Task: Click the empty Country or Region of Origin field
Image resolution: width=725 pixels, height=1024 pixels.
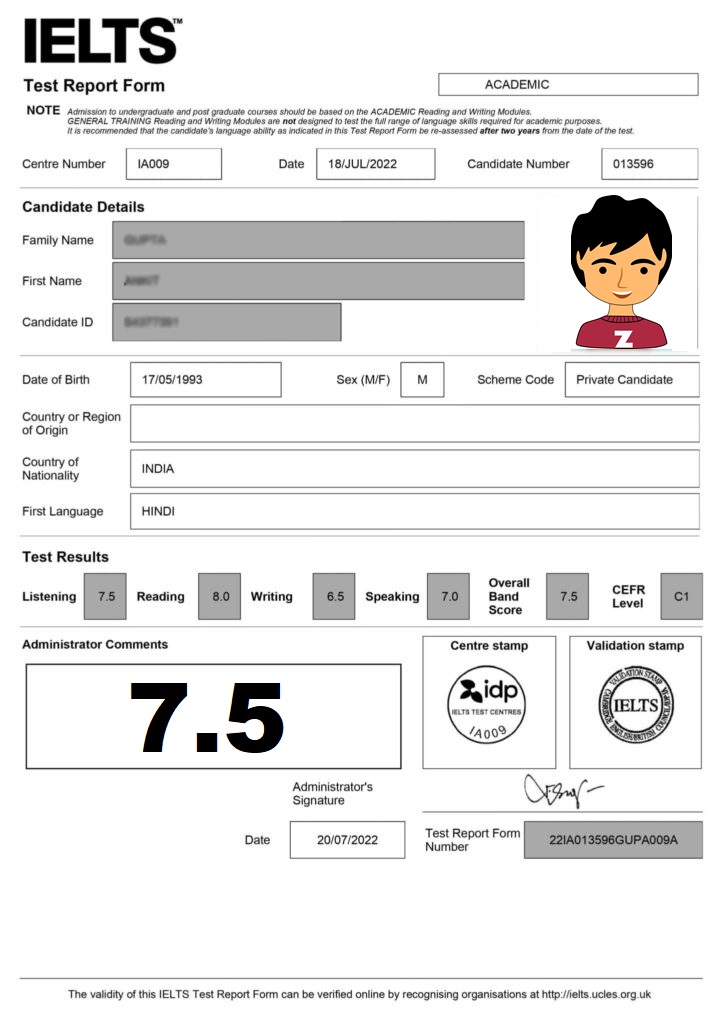Action: pos(414,423)
